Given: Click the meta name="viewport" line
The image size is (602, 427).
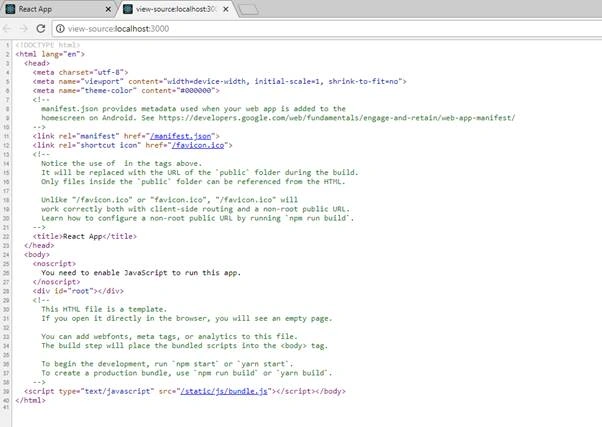Looking at the screenshot, I should point(220,81).
